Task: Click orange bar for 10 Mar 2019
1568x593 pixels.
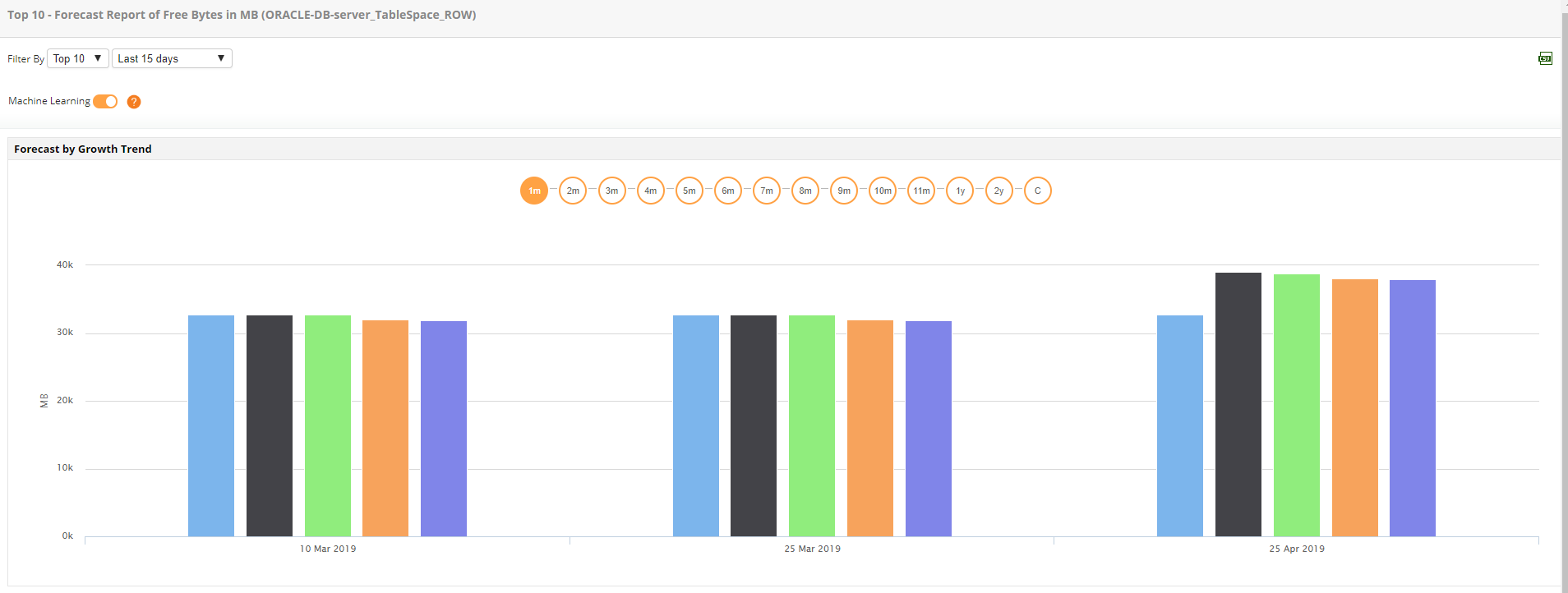Action: click(385, 428)
